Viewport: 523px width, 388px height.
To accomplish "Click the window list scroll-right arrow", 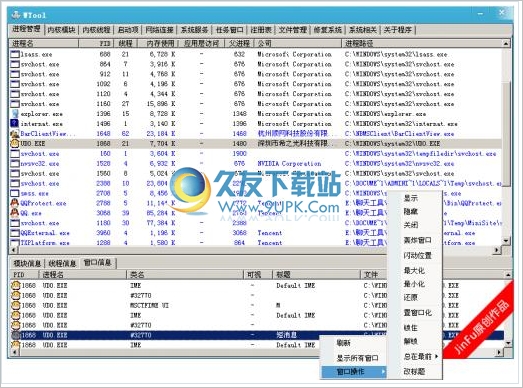I will pyautogui.click(x=499, y=352).
